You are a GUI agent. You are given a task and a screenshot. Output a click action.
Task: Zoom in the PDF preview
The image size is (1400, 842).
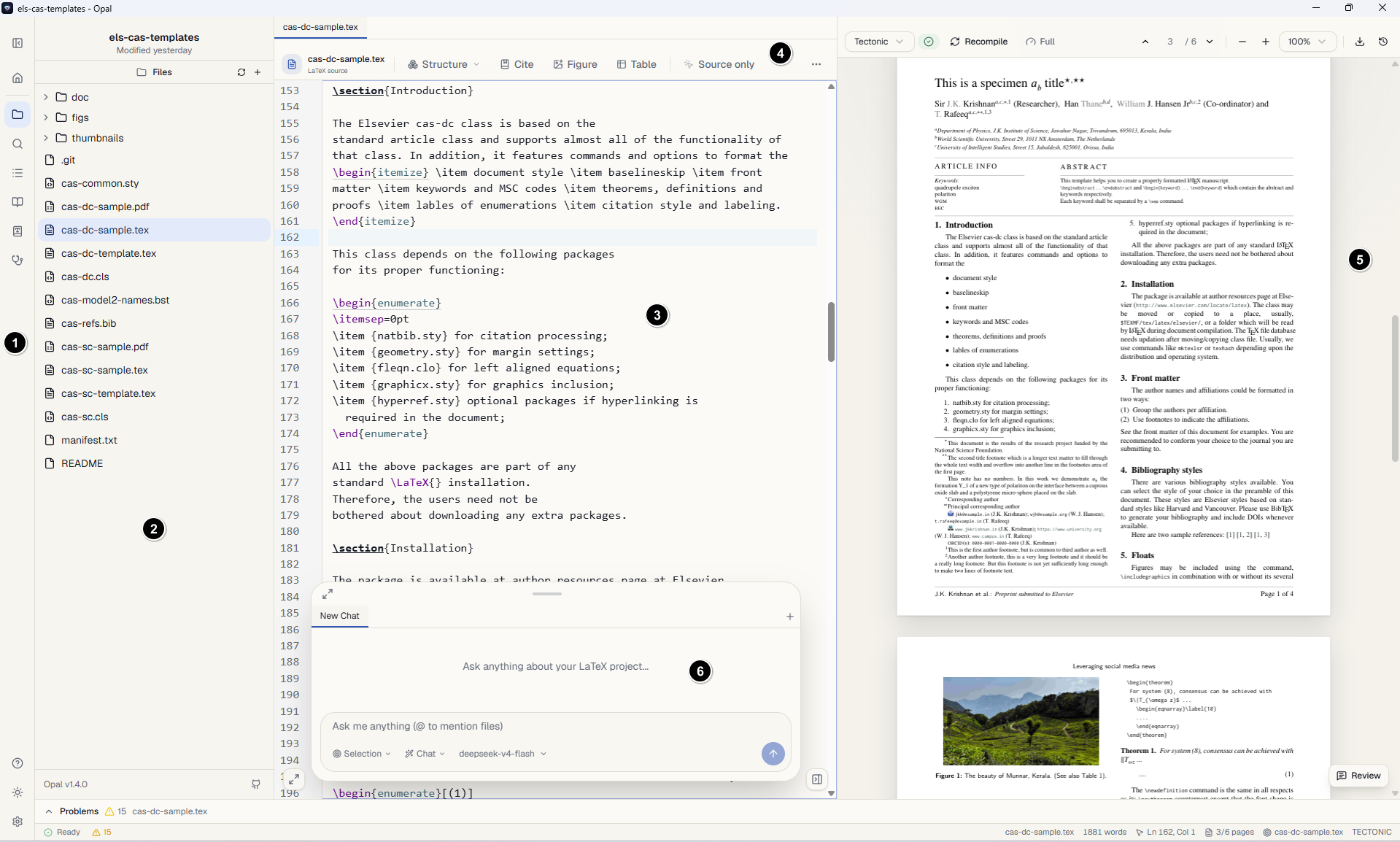point(1266,42)
